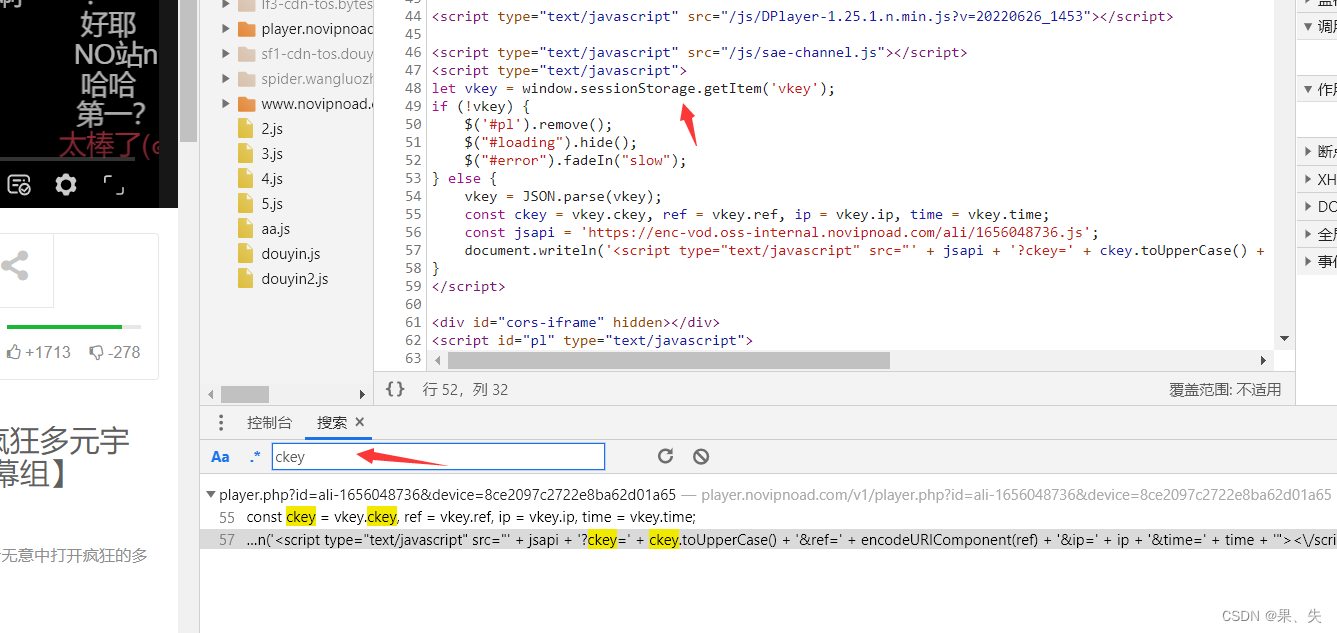
Task: Click the www.novipnoad folder icon
Action: [246, 104]
